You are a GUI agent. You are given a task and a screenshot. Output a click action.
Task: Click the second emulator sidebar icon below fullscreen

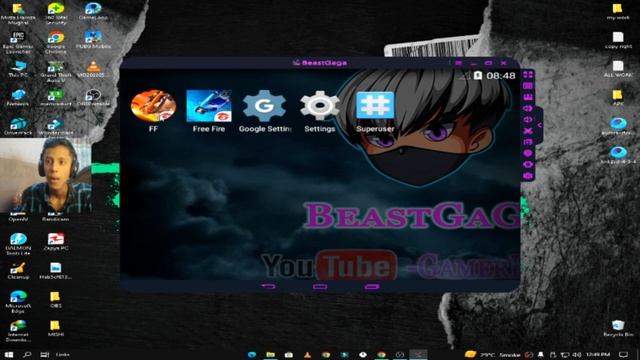pos(528,86)
